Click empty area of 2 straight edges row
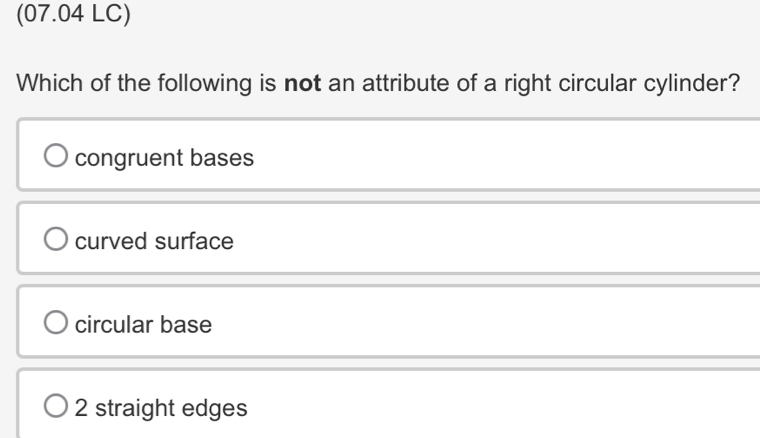The width and height of the screenshot is (760, 438). 500,407
